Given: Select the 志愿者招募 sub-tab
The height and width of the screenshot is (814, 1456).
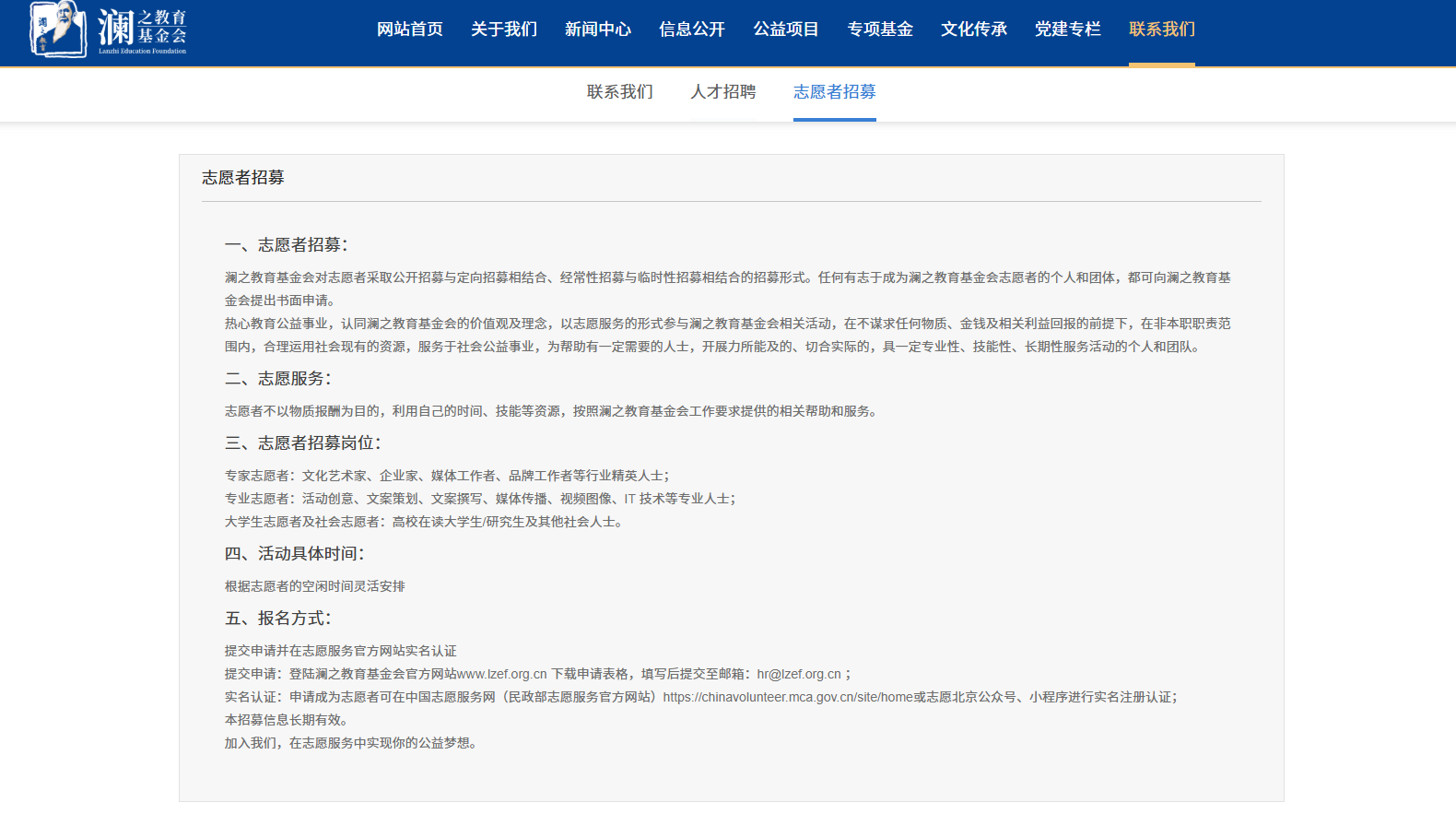Looking at the screenshot, I should [x=834, y=92].
